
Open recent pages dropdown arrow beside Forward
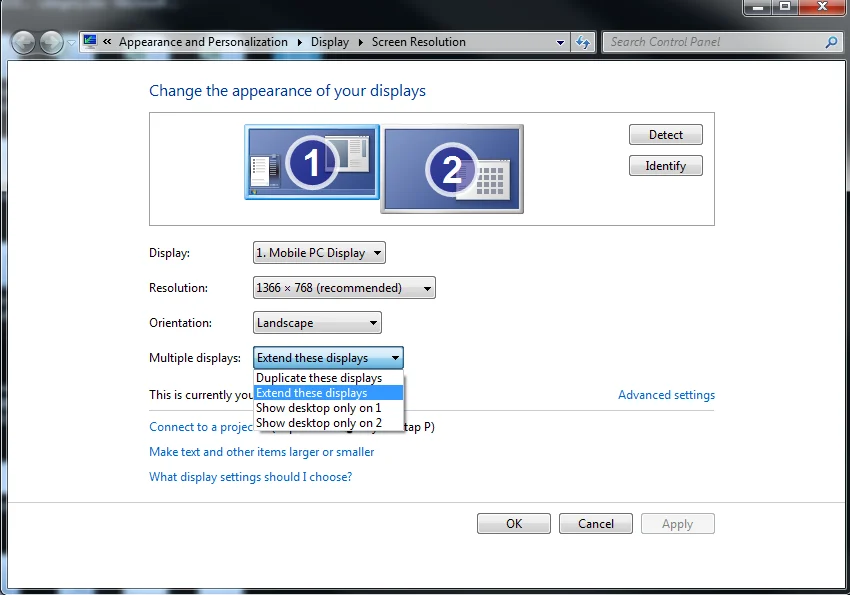coord(71,42)
